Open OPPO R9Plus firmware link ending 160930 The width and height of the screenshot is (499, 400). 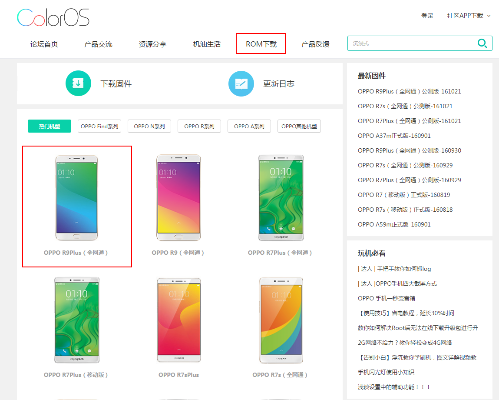point(409,150)
